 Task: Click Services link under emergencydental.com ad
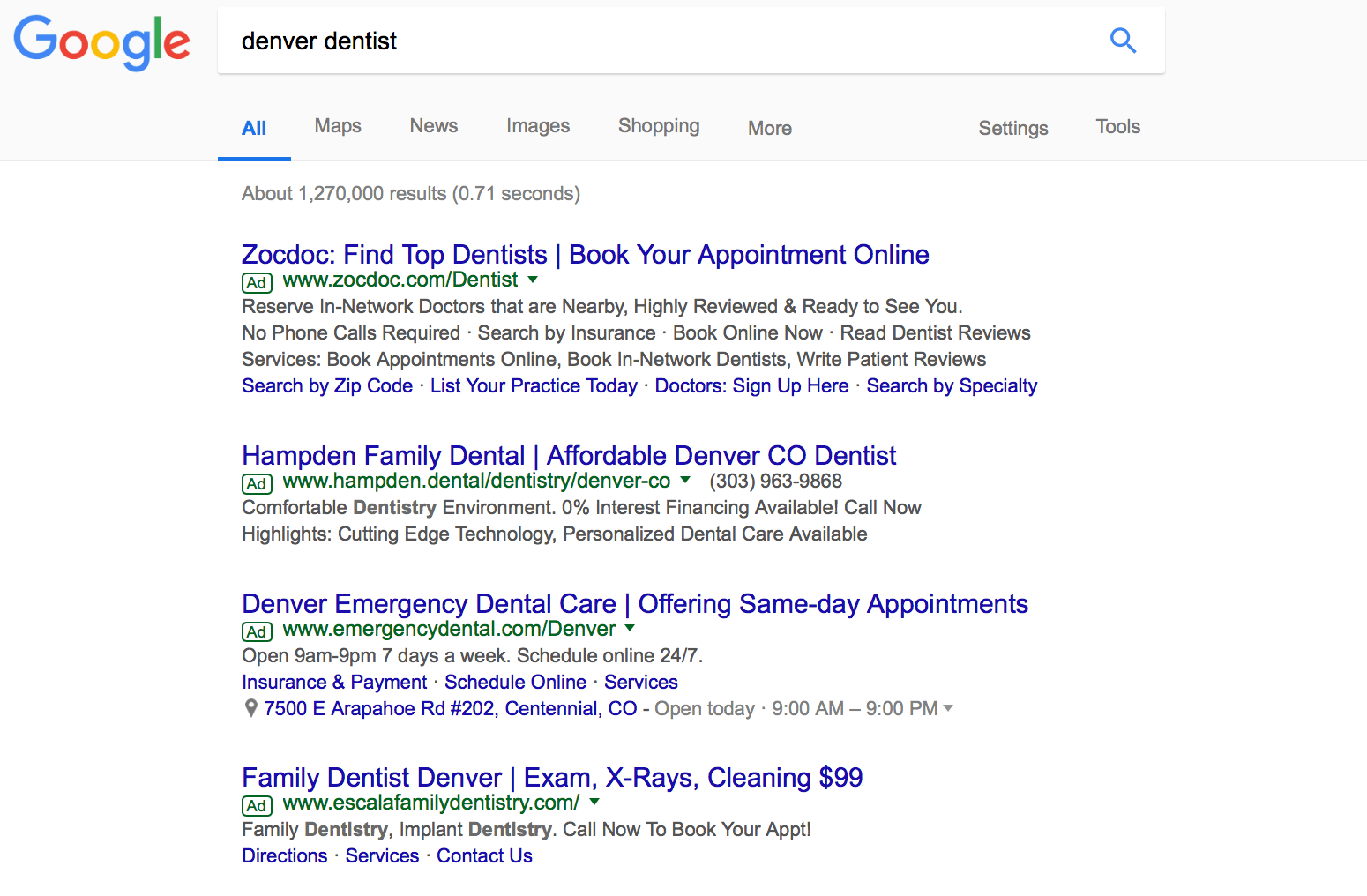tap(641, 683)
